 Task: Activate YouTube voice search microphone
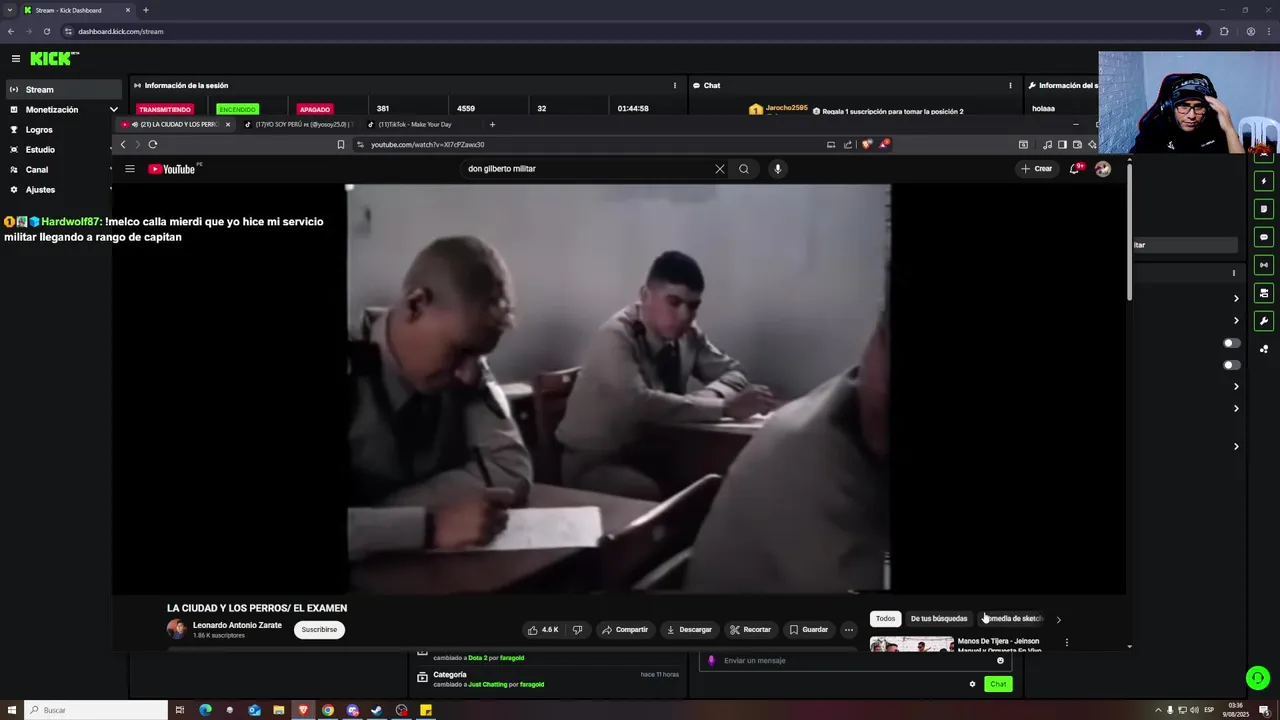pos(777,169)
